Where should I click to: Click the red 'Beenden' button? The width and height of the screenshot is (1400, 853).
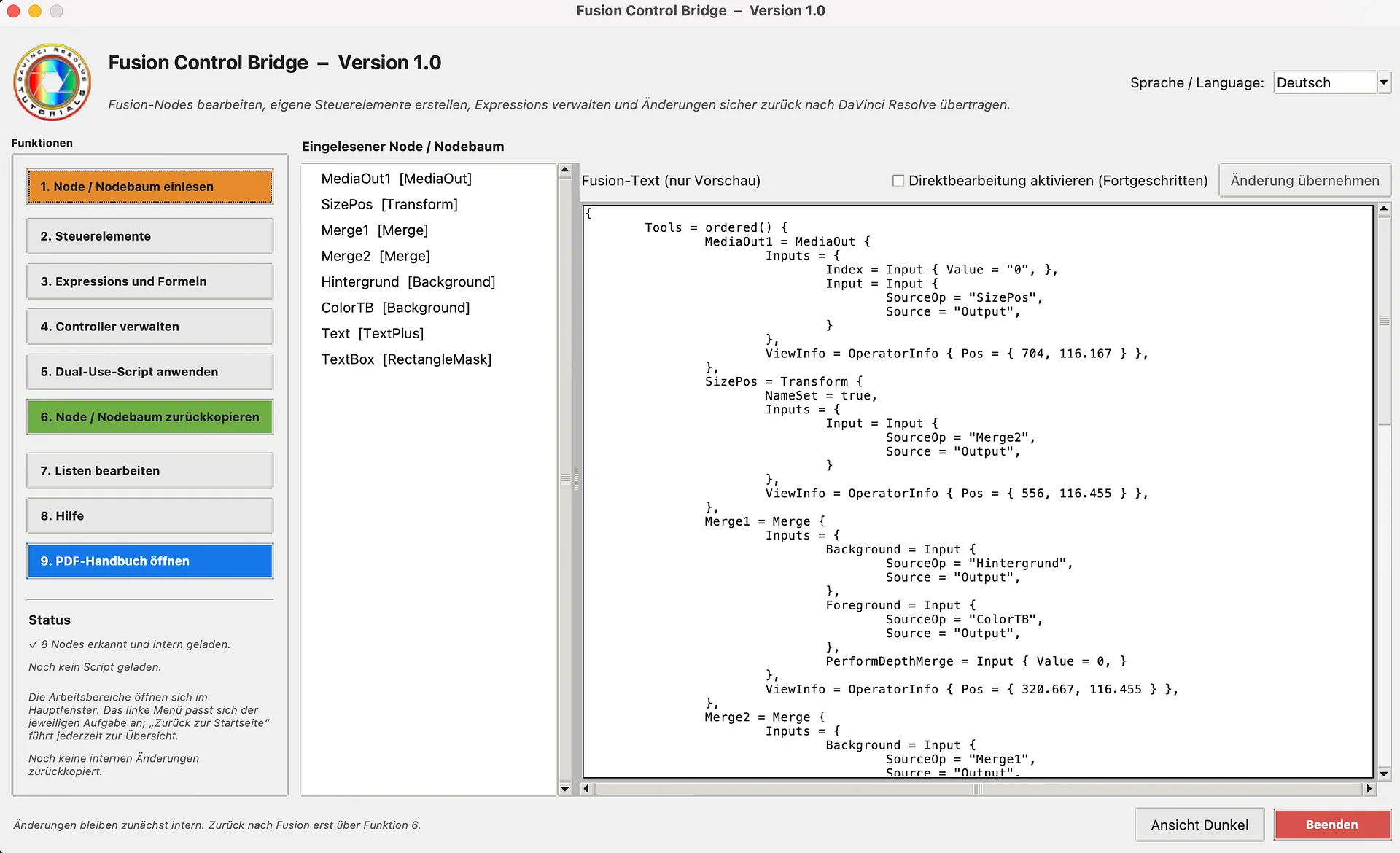click(x=1332, y=825)
